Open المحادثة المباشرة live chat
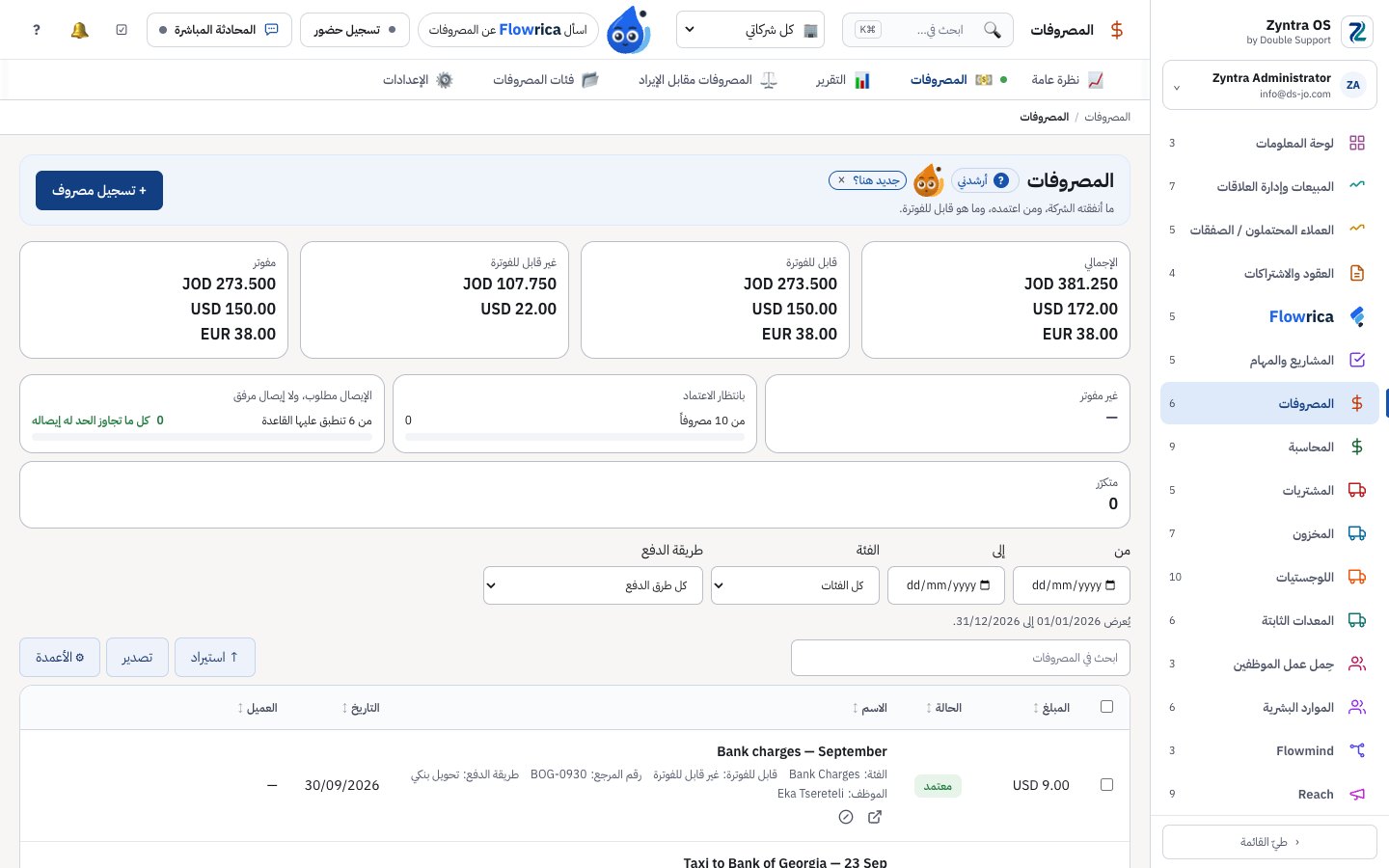Viewport: 1389px width, 868px height. tap(219, 30)
